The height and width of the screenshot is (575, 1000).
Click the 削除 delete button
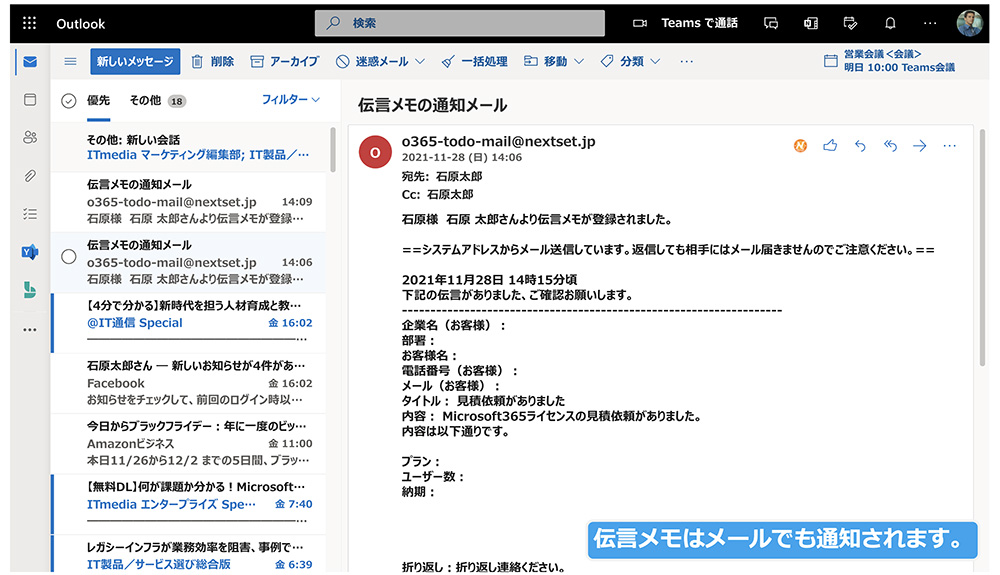pyautogui.click(x=213, y=62)
